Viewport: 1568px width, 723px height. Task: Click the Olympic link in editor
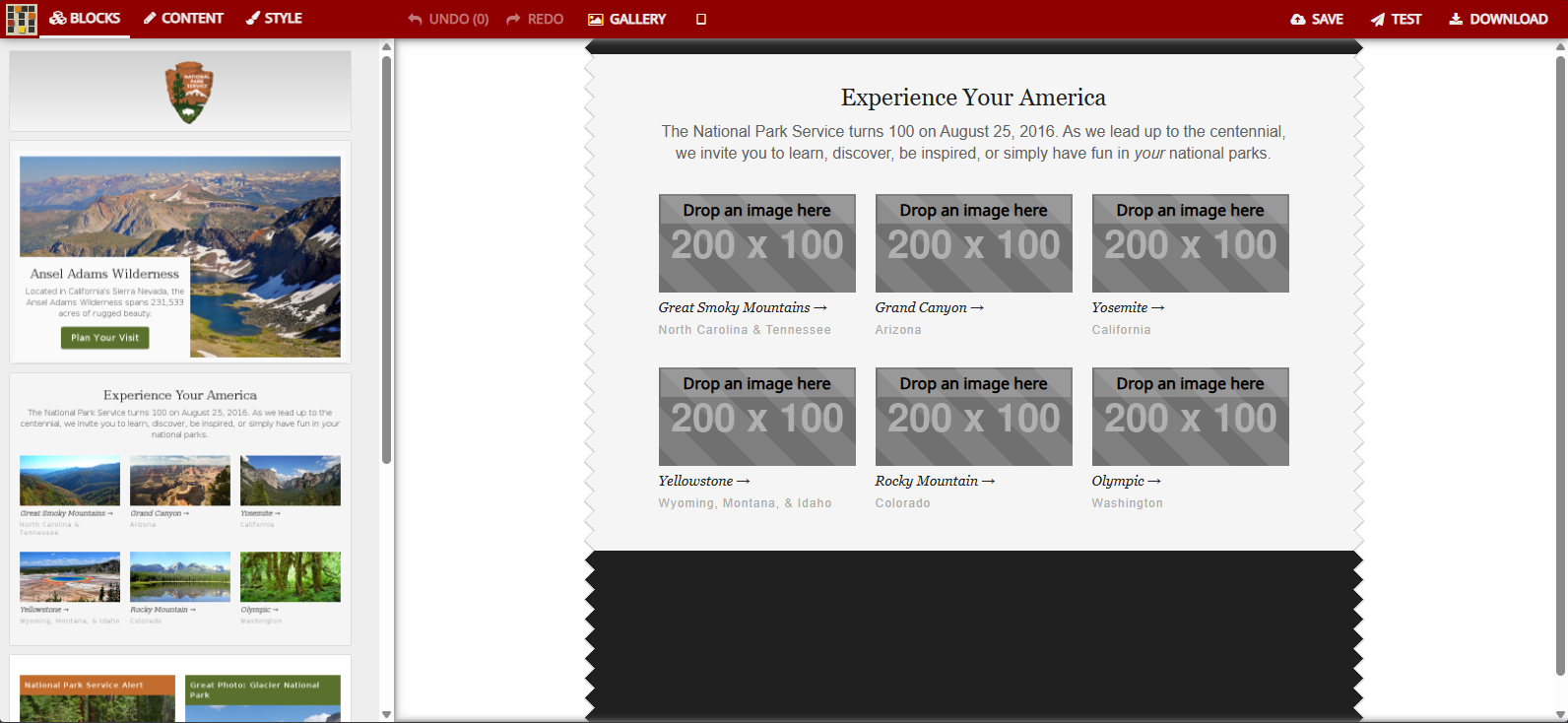[1126, 481]
